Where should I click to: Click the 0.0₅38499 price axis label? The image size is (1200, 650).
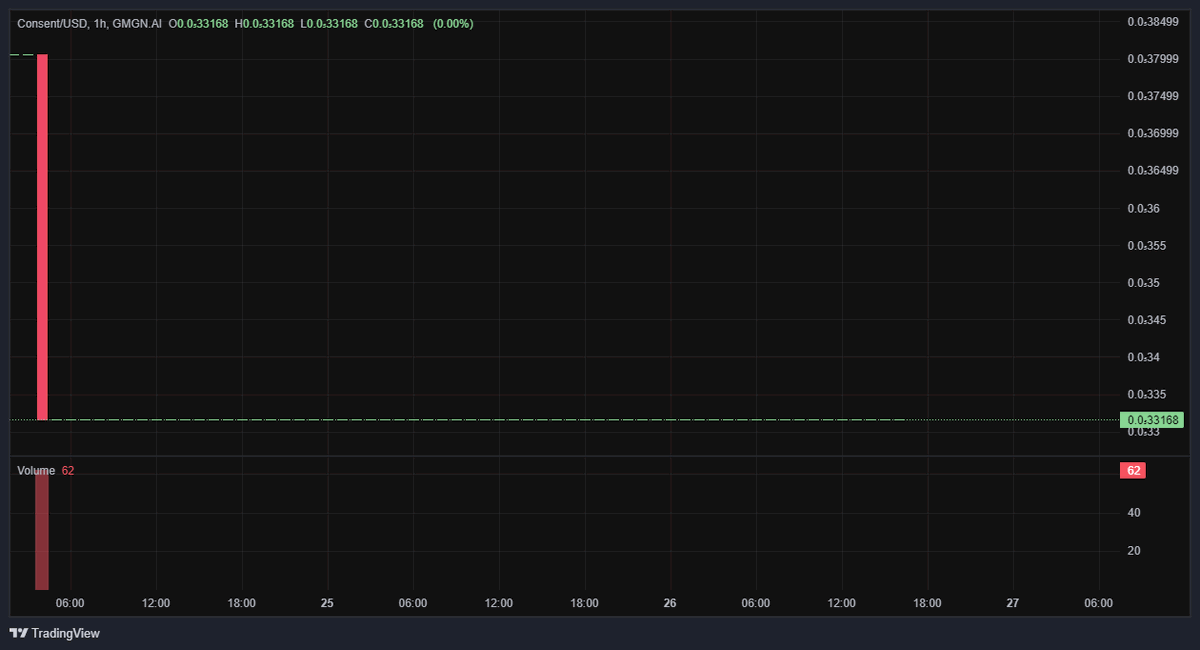(x=1152, y=22)
